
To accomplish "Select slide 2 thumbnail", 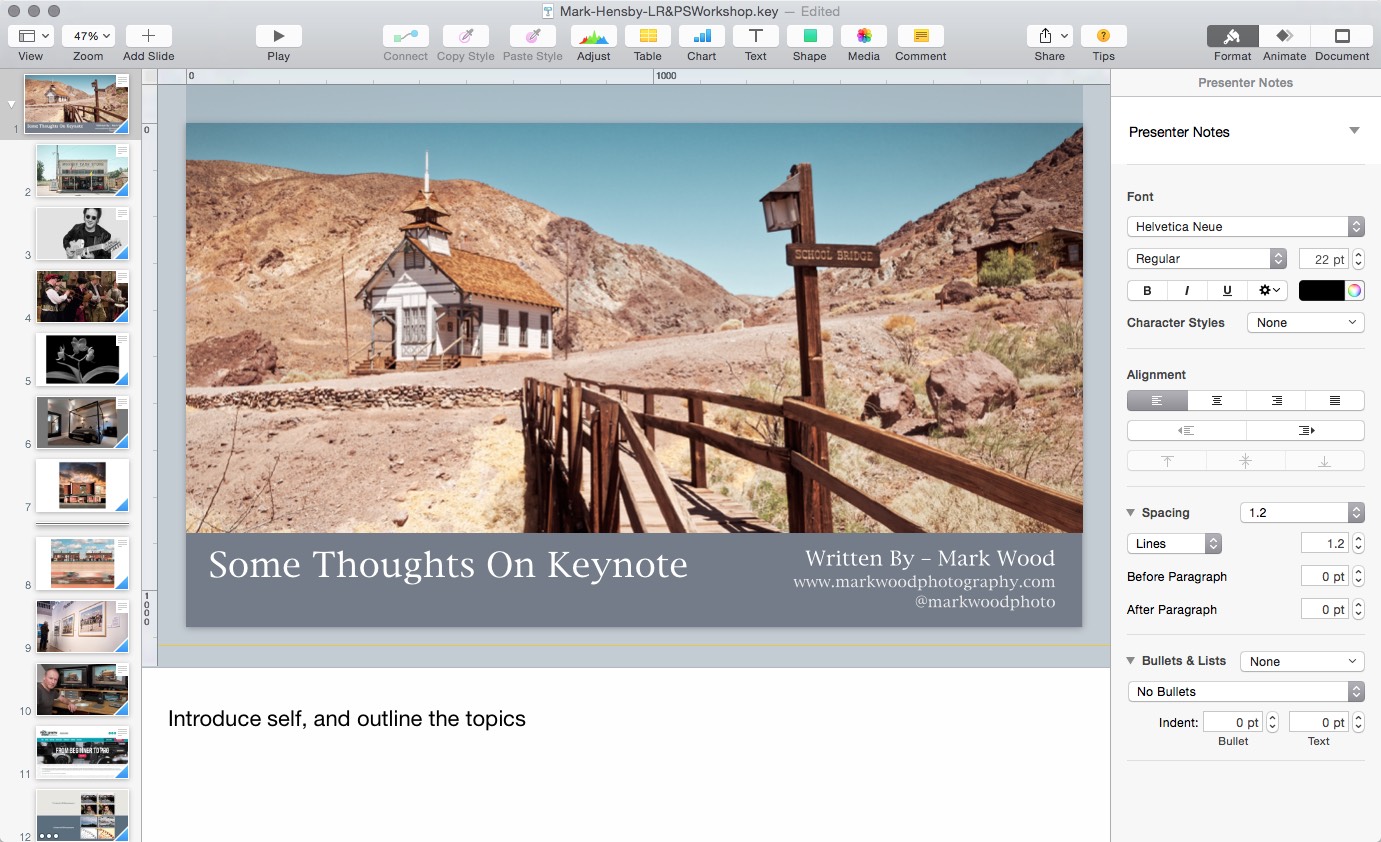I will tap(82, 171).
